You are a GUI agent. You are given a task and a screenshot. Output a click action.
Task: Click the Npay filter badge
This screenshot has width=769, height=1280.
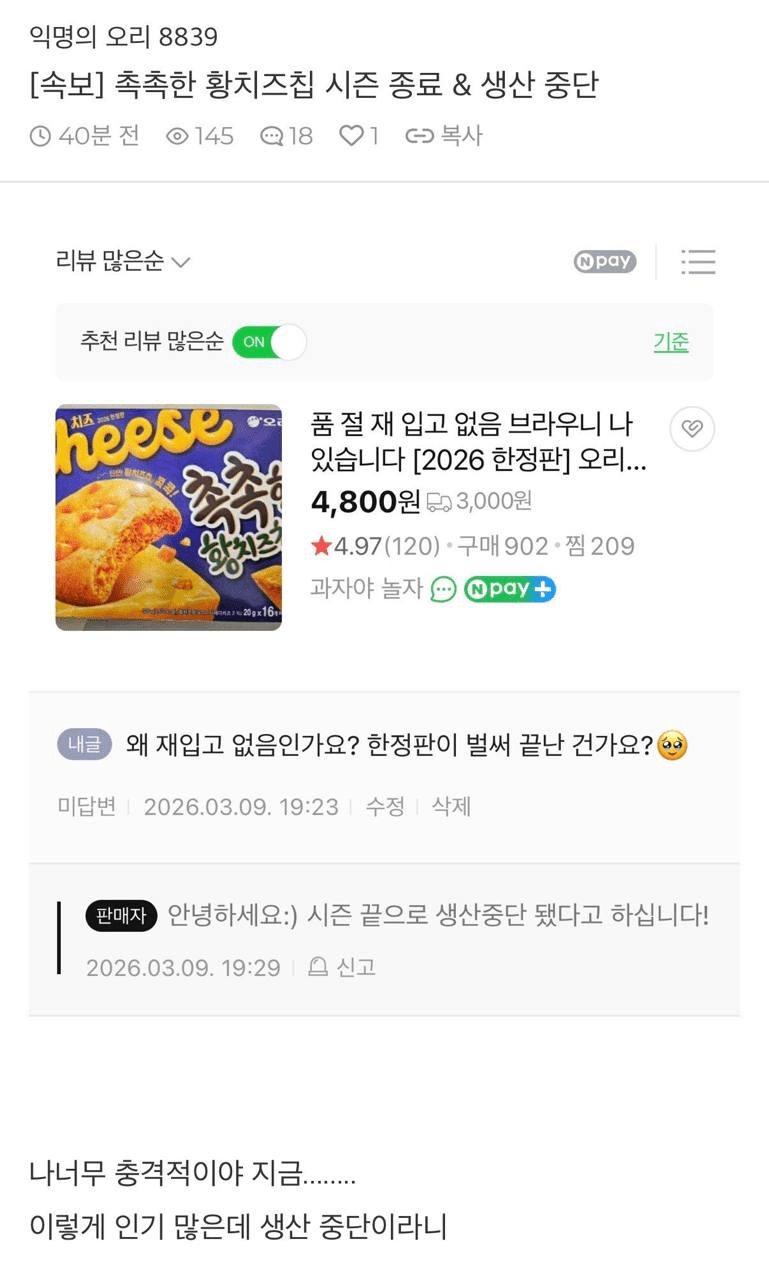point(605,261)
